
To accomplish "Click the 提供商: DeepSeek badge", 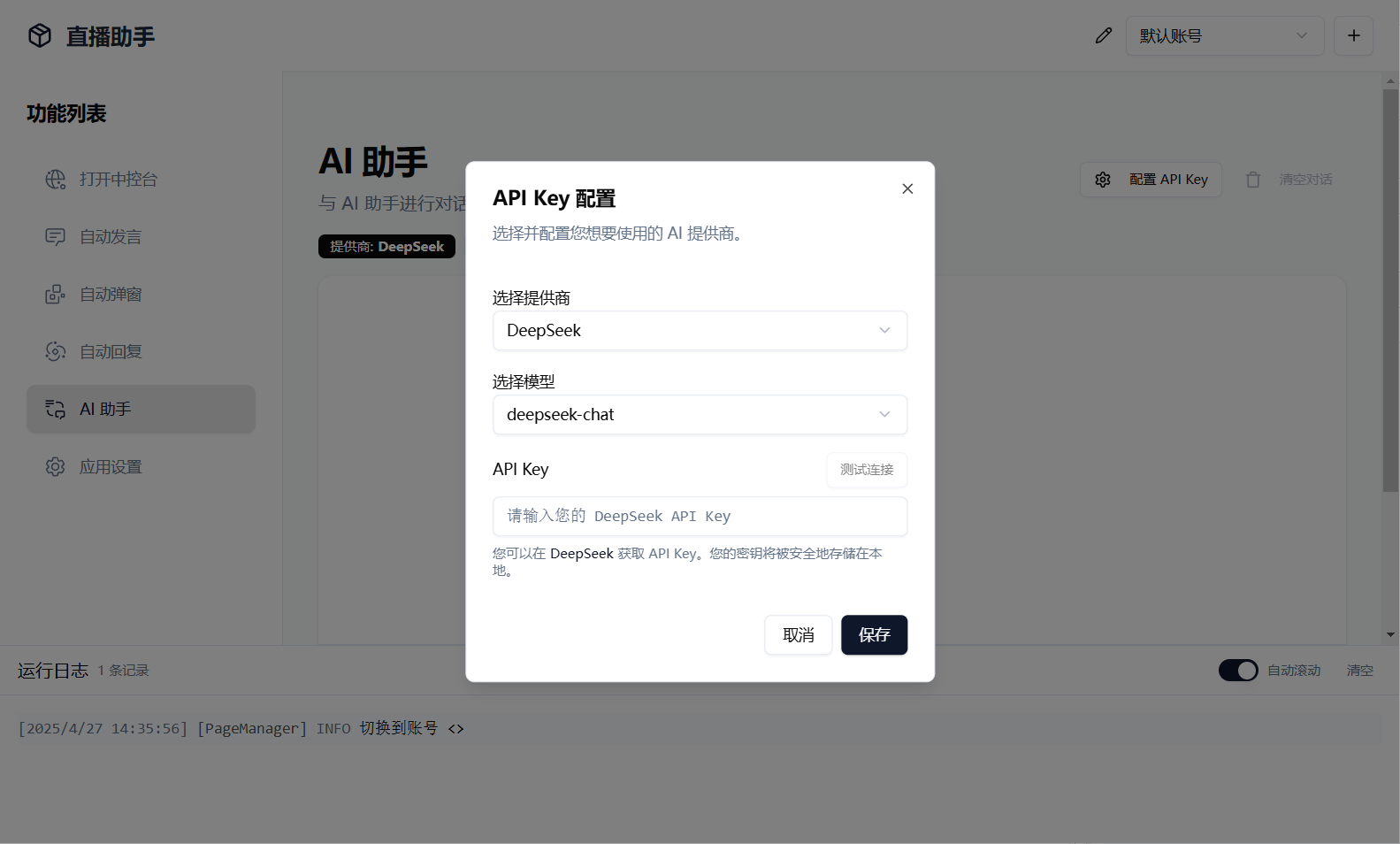I will [386, 246].
